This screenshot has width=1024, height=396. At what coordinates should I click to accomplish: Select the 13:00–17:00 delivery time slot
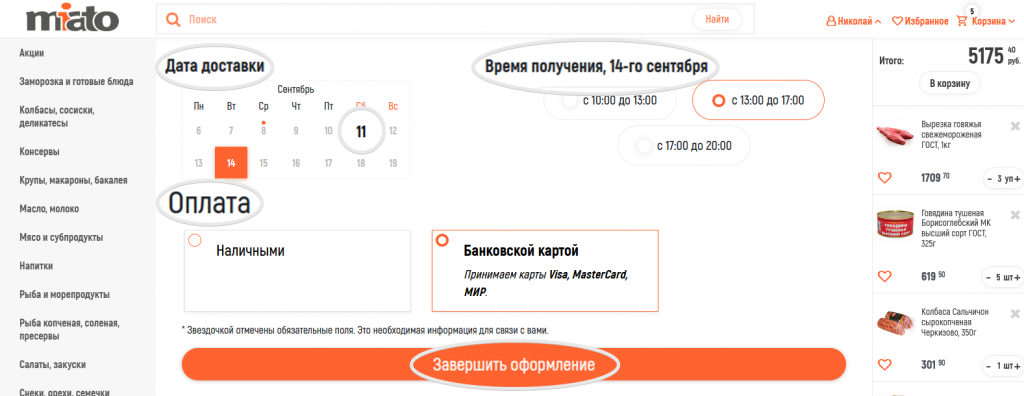click(x=758, y=101)
